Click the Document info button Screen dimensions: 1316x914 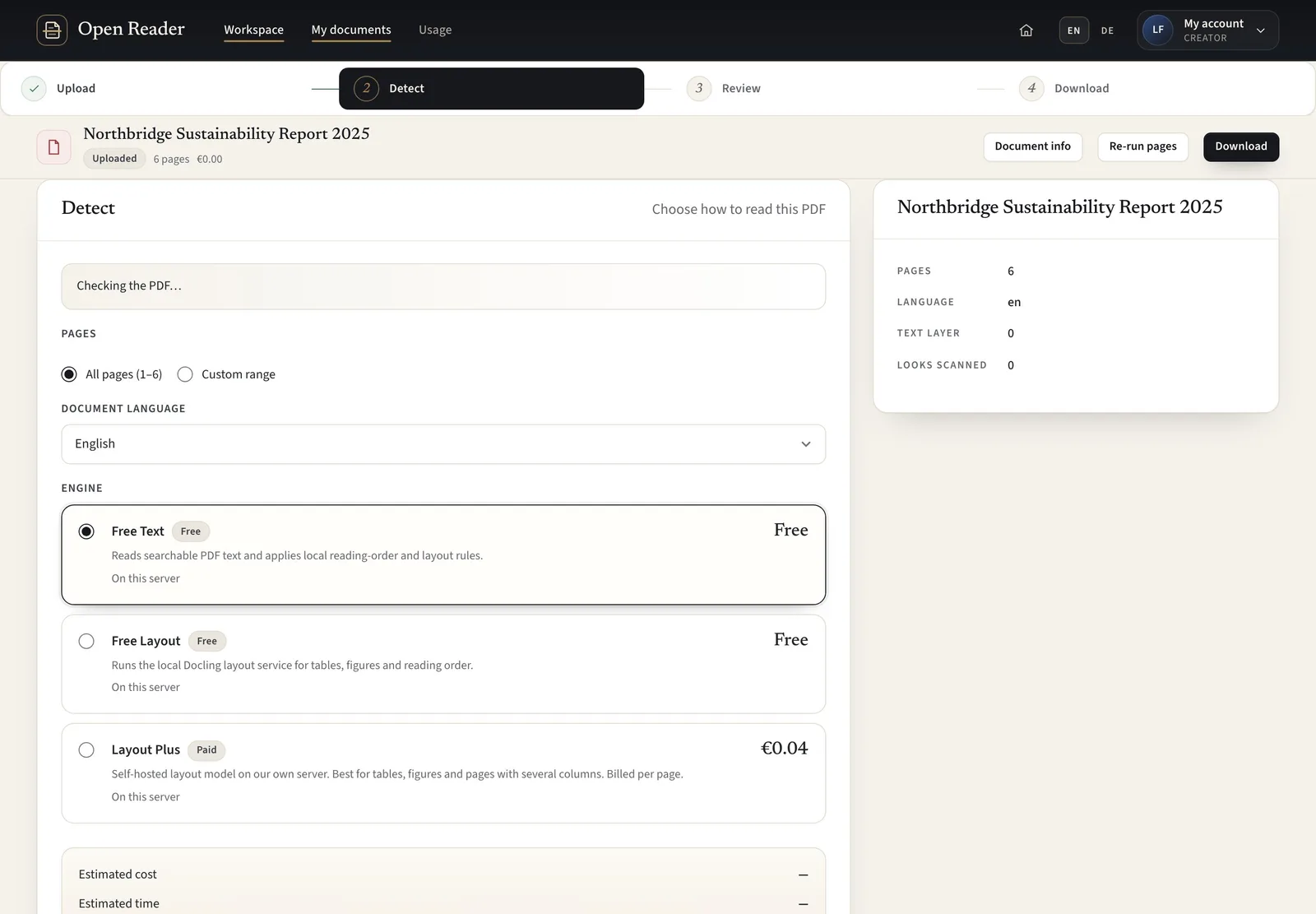[1032, 146]
